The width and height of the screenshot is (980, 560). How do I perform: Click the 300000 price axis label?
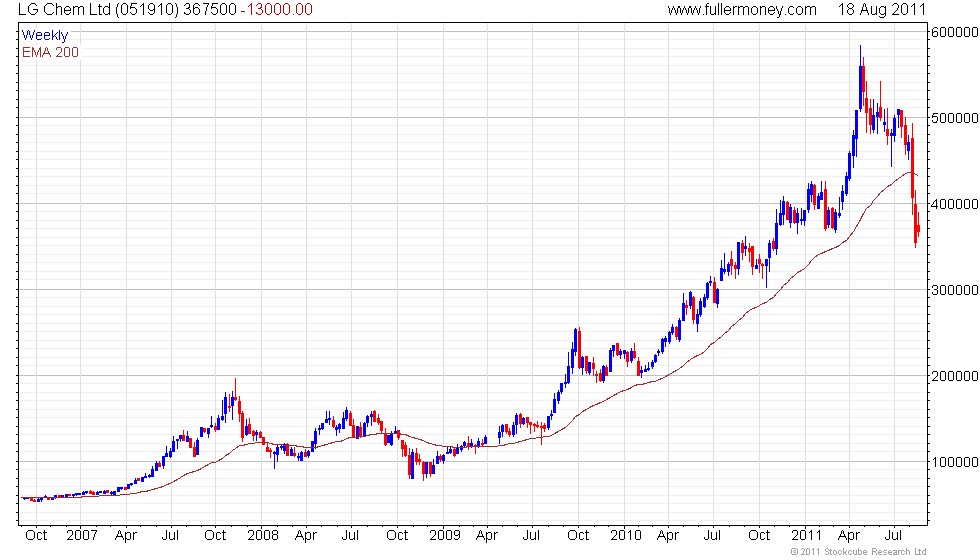point(954,290)
